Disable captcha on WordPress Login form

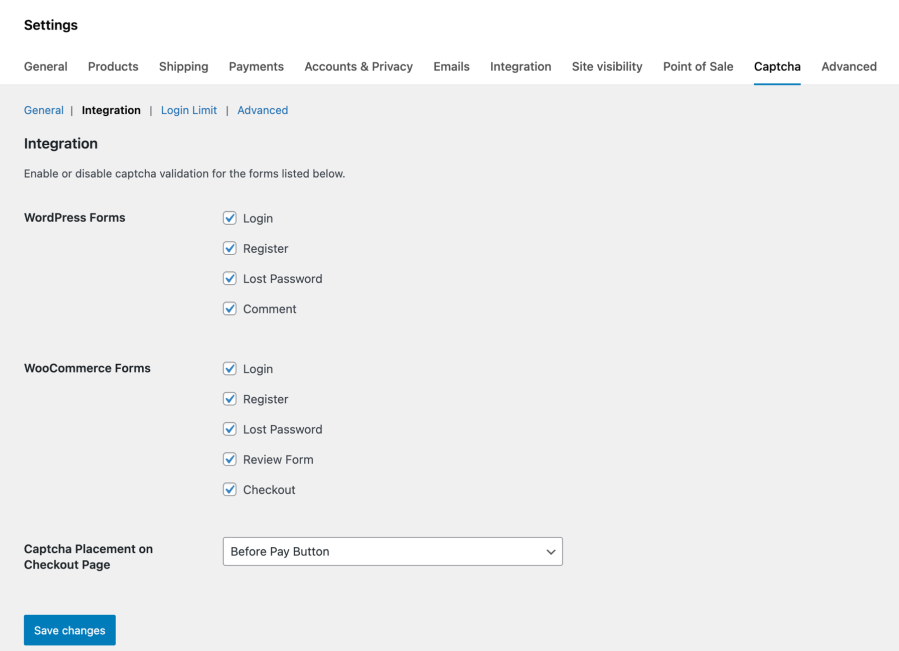pyautogui.click(x=230, y=218)
